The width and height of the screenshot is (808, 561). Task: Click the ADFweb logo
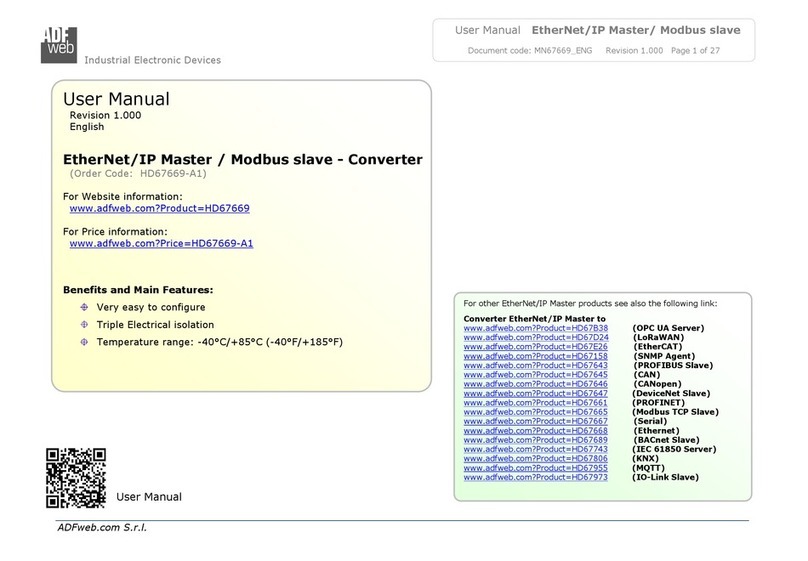click(59, 45)
